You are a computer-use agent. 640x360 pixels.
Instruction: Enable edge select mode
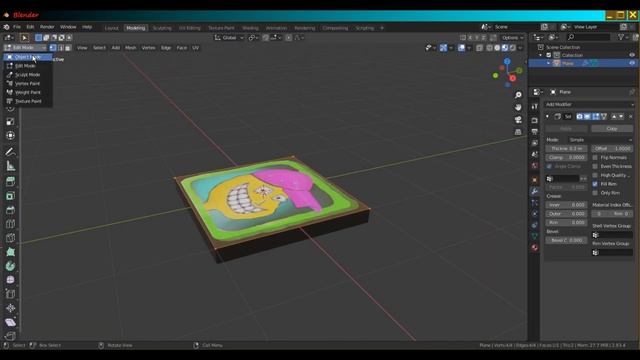(60, 48)
